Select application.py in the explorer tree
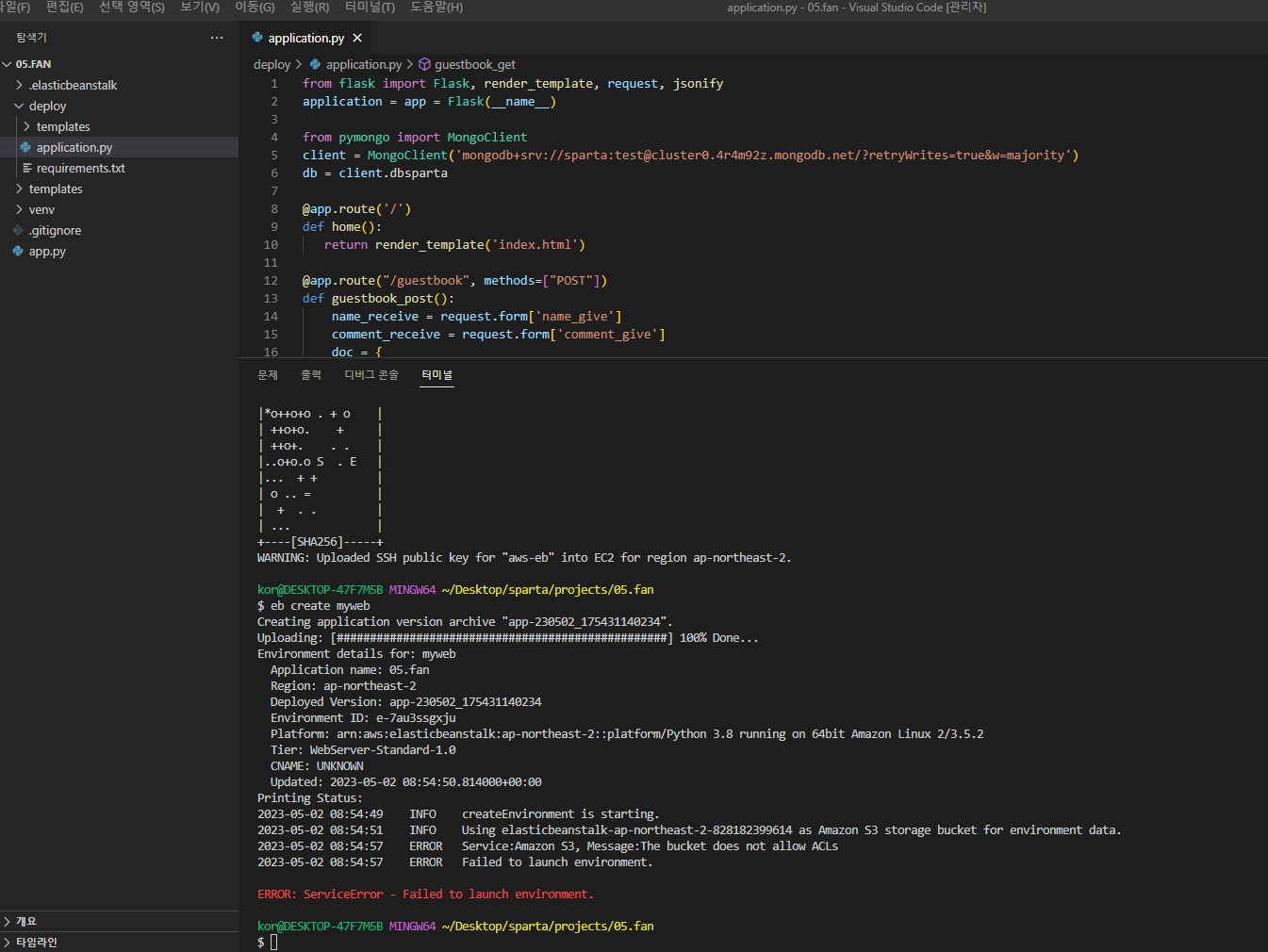Screen dimensions: 1268x952 [74, 147]
